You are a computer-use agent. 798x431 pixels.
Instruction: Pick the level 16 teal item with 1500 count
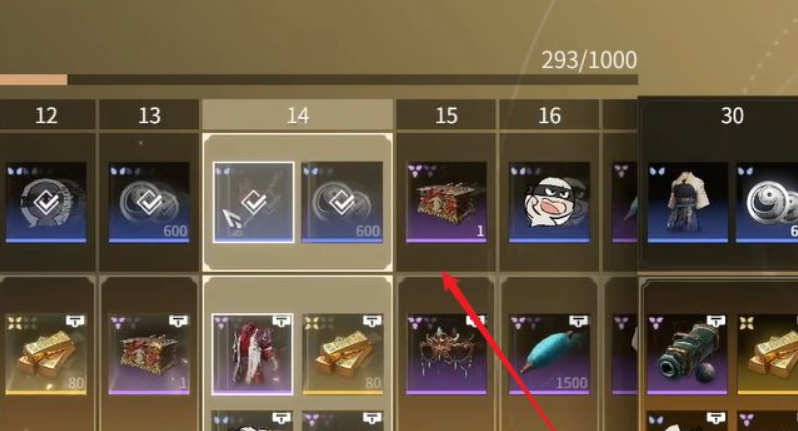pos(549,354)
